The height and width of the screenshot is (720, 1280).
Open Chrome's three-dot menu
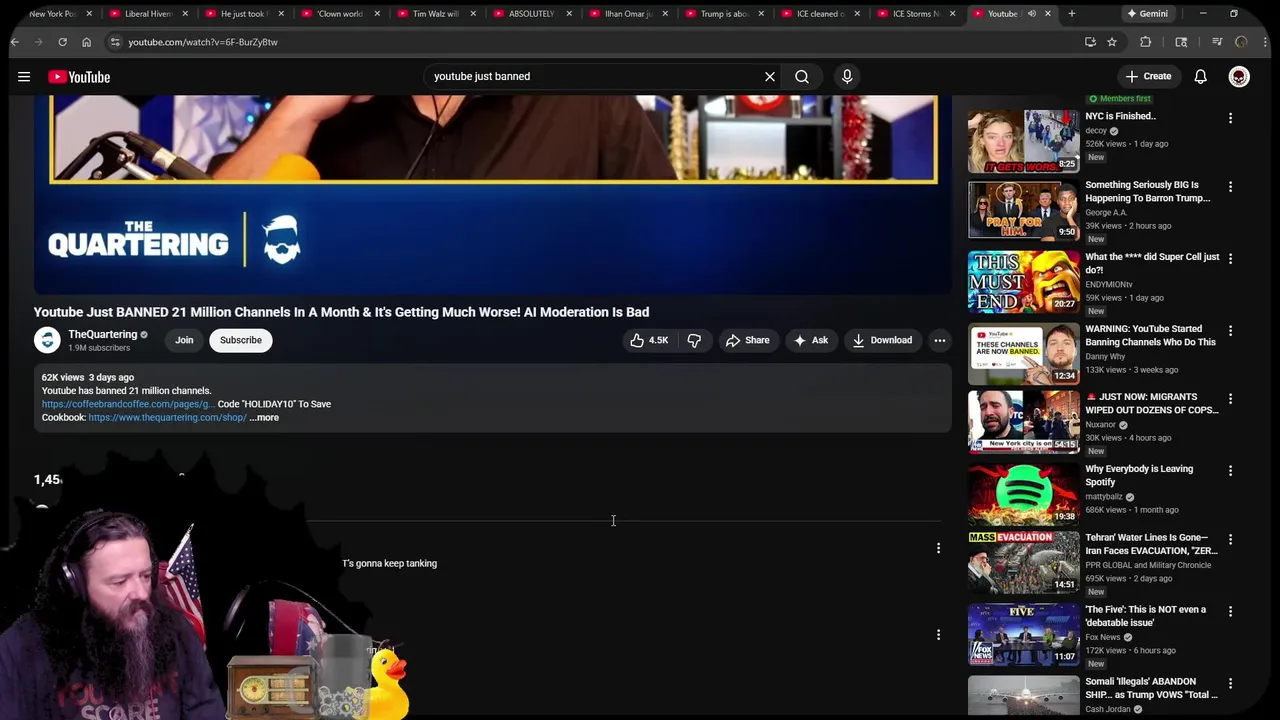tap(1266, 42)
